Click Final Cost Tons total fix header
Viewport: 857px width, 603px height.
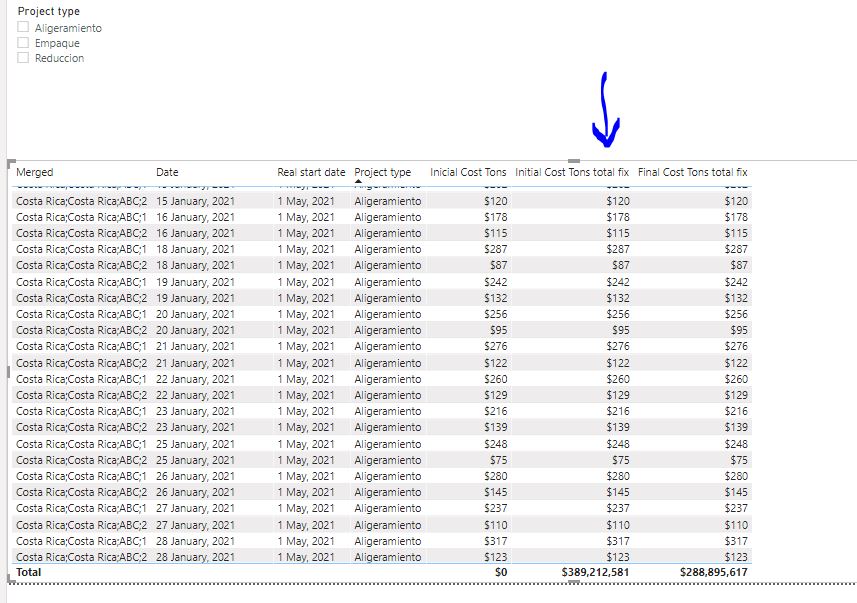692,172
